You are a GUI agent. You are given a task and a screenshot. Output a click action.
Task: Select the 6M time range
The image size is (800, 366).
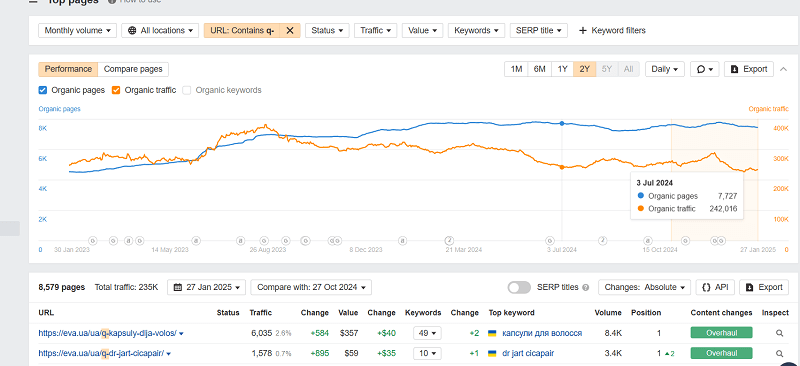(x=539, y=69)
